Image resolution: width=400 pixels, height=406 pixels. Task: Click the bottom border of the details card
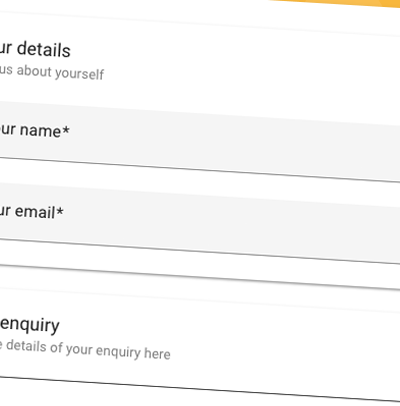coord(200,276)
